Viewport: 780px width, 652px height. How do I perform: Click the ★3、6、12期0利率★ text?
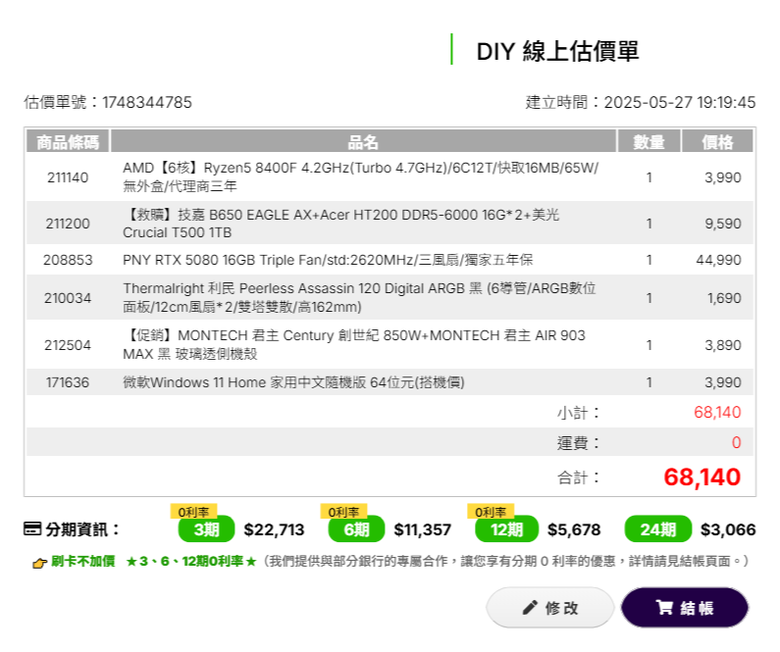coord(192,561)
